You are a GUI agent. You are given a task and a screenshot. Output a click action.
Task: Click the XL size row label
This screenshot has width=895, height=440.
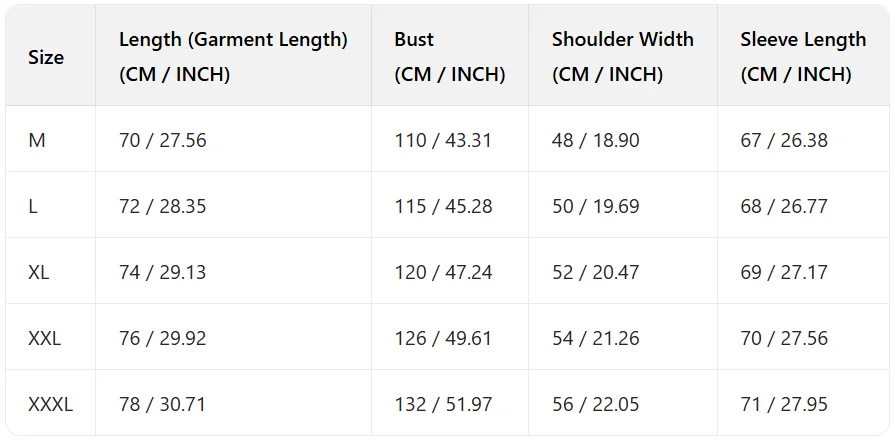click(x=39, y=272)
